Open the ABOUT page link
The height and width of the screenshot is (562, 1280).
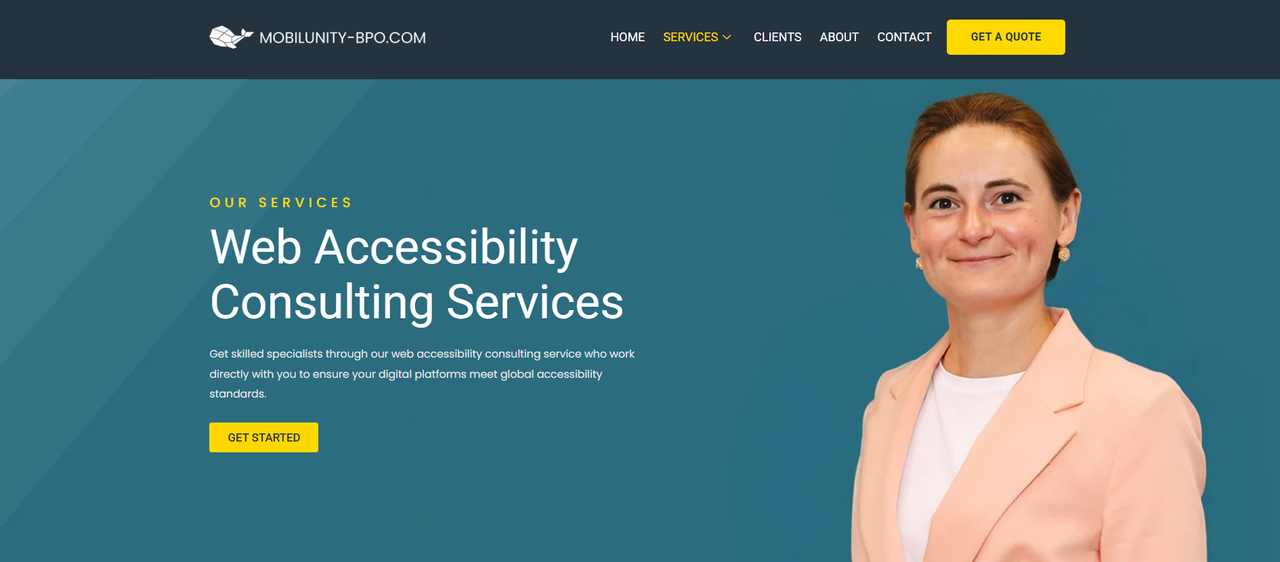point(839,37)
